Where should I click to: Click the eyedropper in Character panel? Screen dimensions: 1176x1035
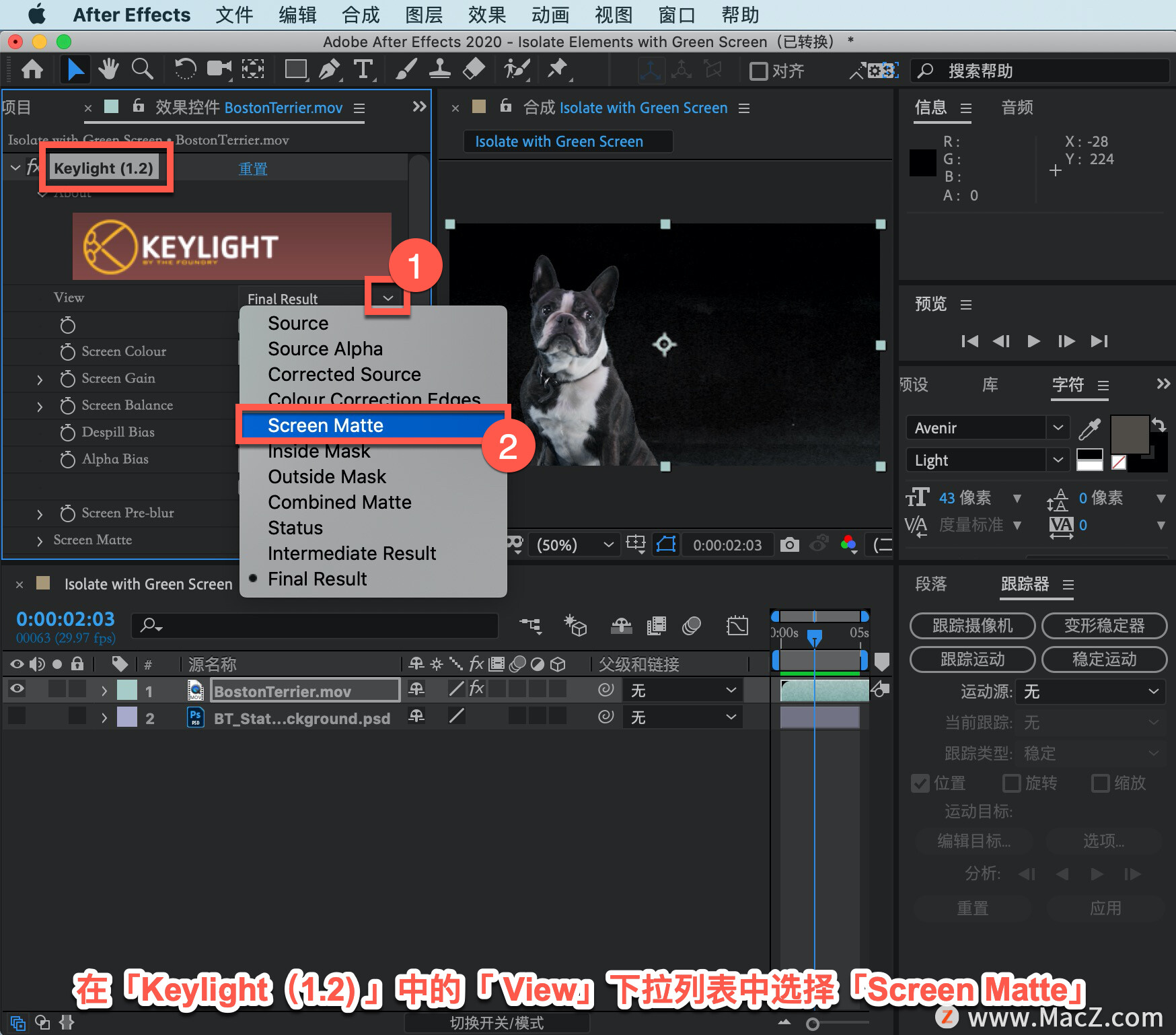click(x=1089, y=428)
